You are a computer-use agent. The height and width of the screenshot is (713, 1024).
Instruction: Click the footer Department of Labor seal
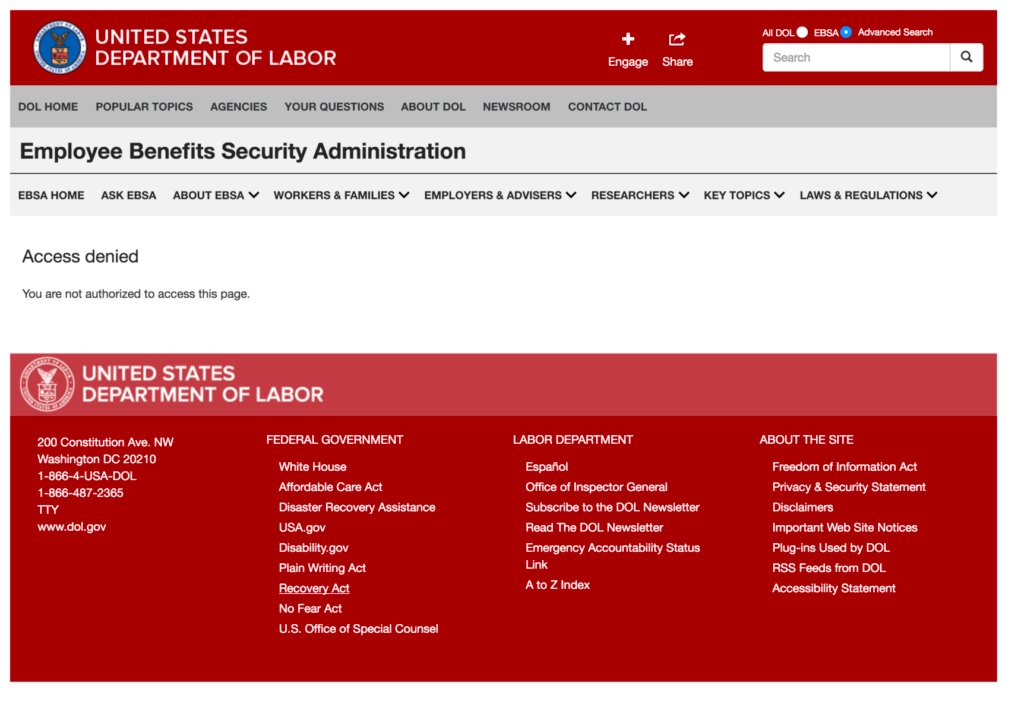coord(46,384)
